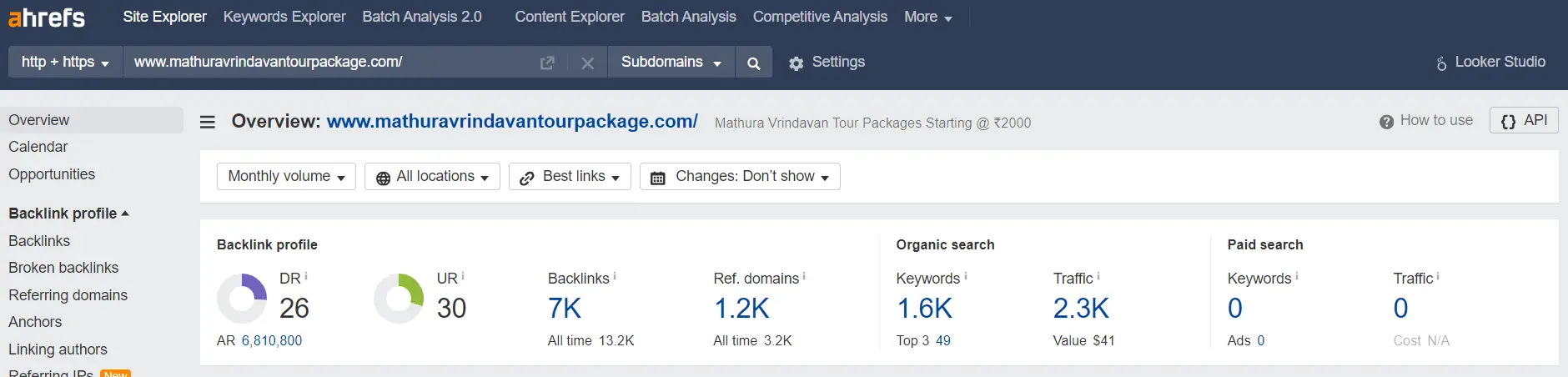Switch to Keywords Explorer tab
The height and width of the screenshot is (377, 1568).
coord(284,17)
